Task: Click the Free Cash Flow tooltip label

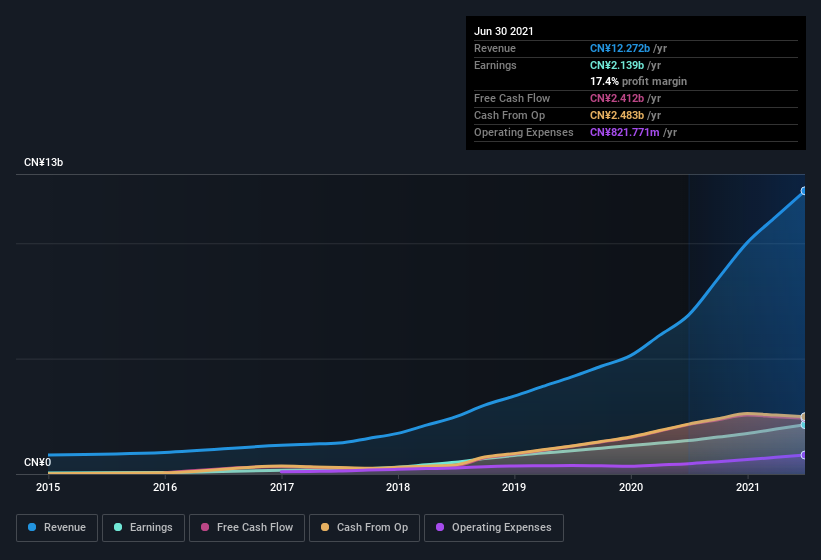Action: [512, 98]
